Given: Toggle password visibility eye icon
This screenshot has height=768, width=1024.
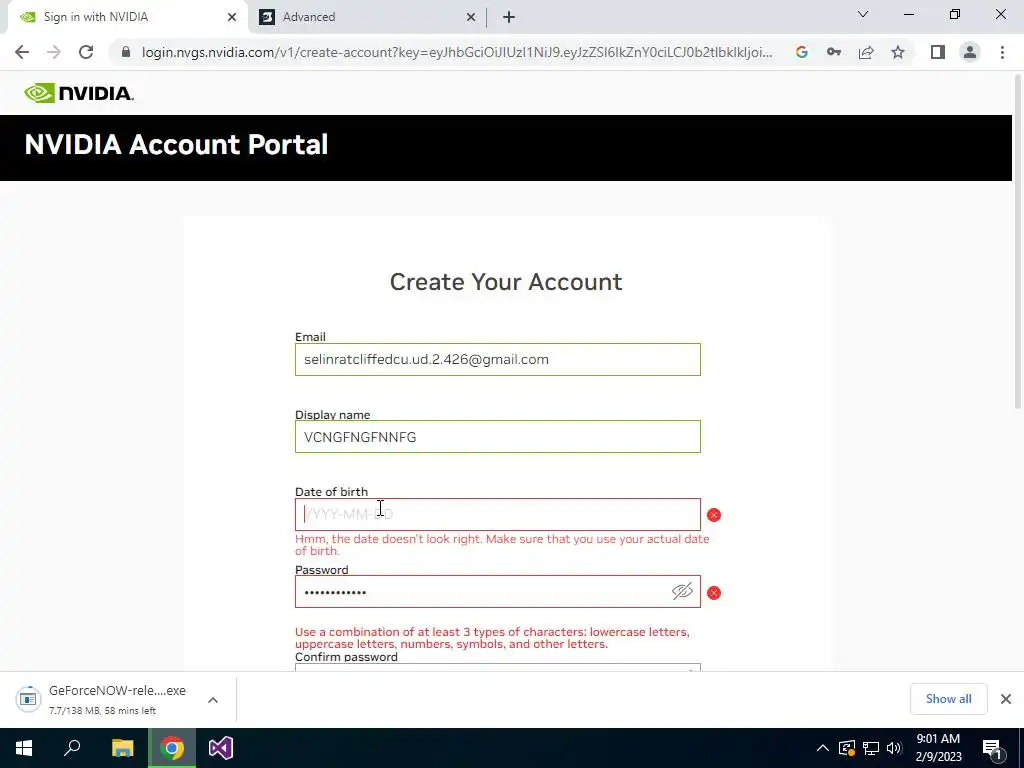Looking at the screenshot, I should [x=682, y=592].
